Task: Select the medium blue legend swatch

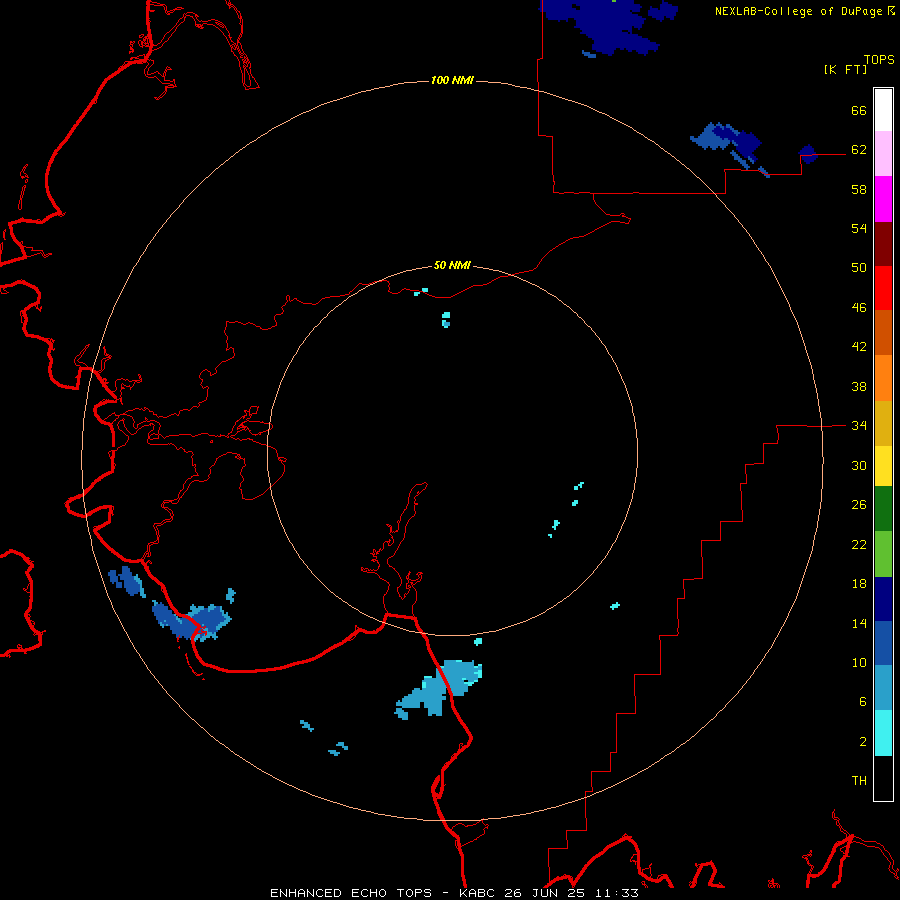Action: coord(883,643)
